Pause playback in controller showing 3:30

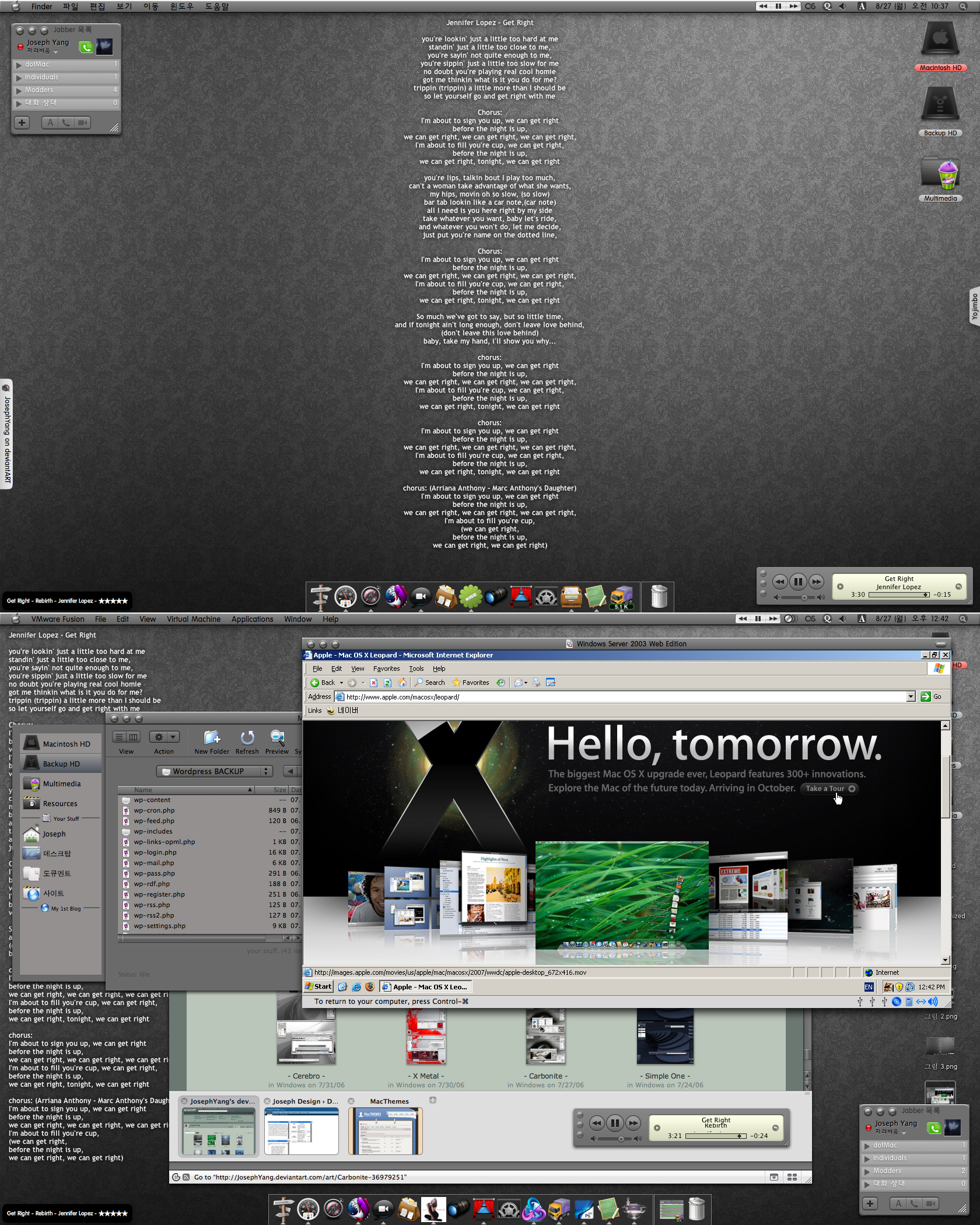[798, 582]
